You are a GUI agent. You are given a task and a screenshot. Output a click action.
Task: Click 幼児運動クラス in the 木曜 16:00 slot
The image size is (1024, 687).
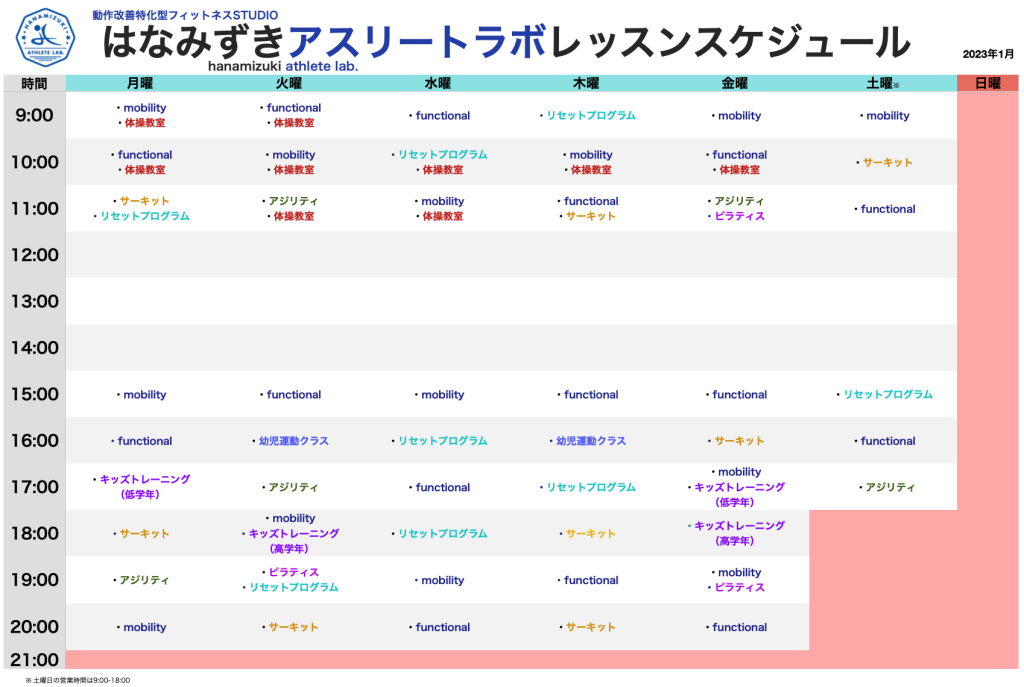[x=591, y=441]
